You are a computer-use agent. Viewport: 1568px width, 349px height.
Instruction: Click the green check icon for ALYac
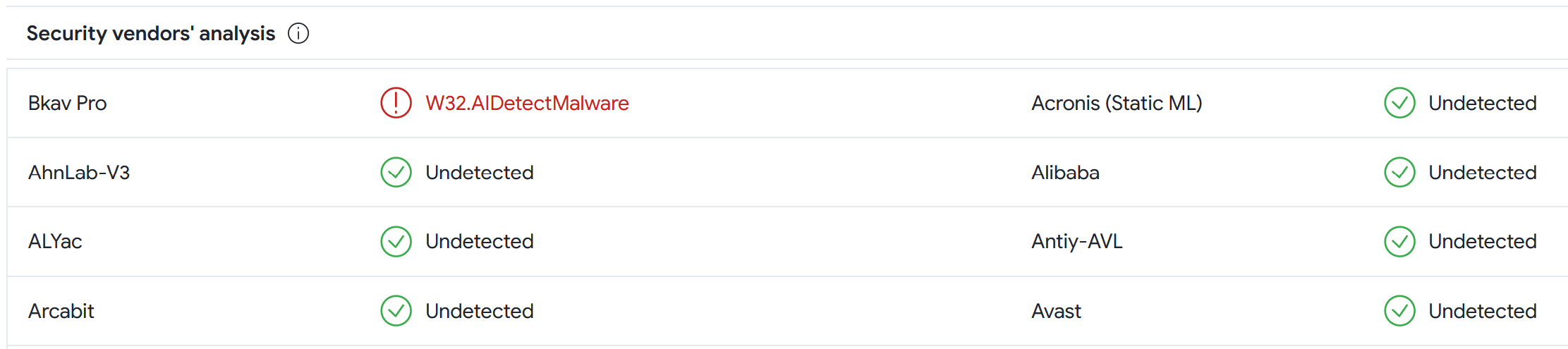click(396, 242)
